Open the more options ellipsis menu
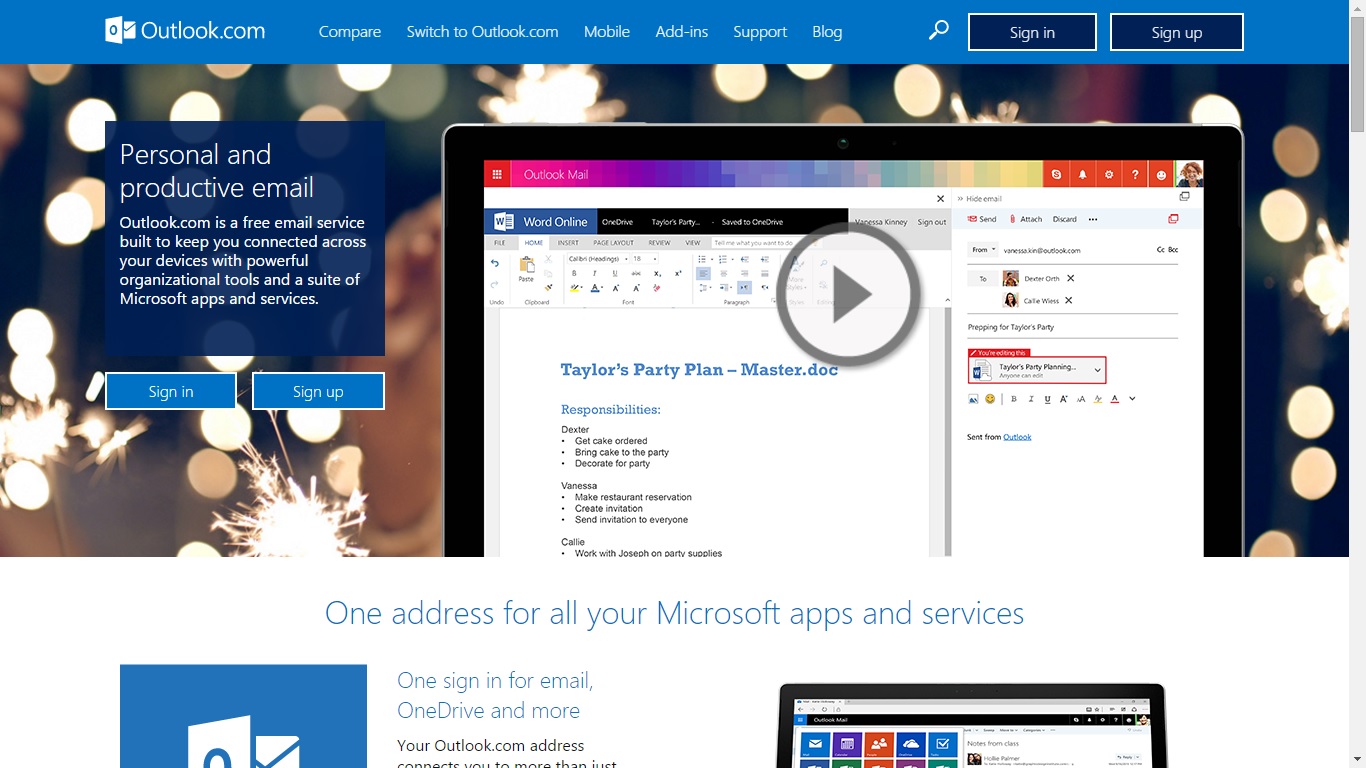The image size is (1366, 768). (x=1093, y=219)
